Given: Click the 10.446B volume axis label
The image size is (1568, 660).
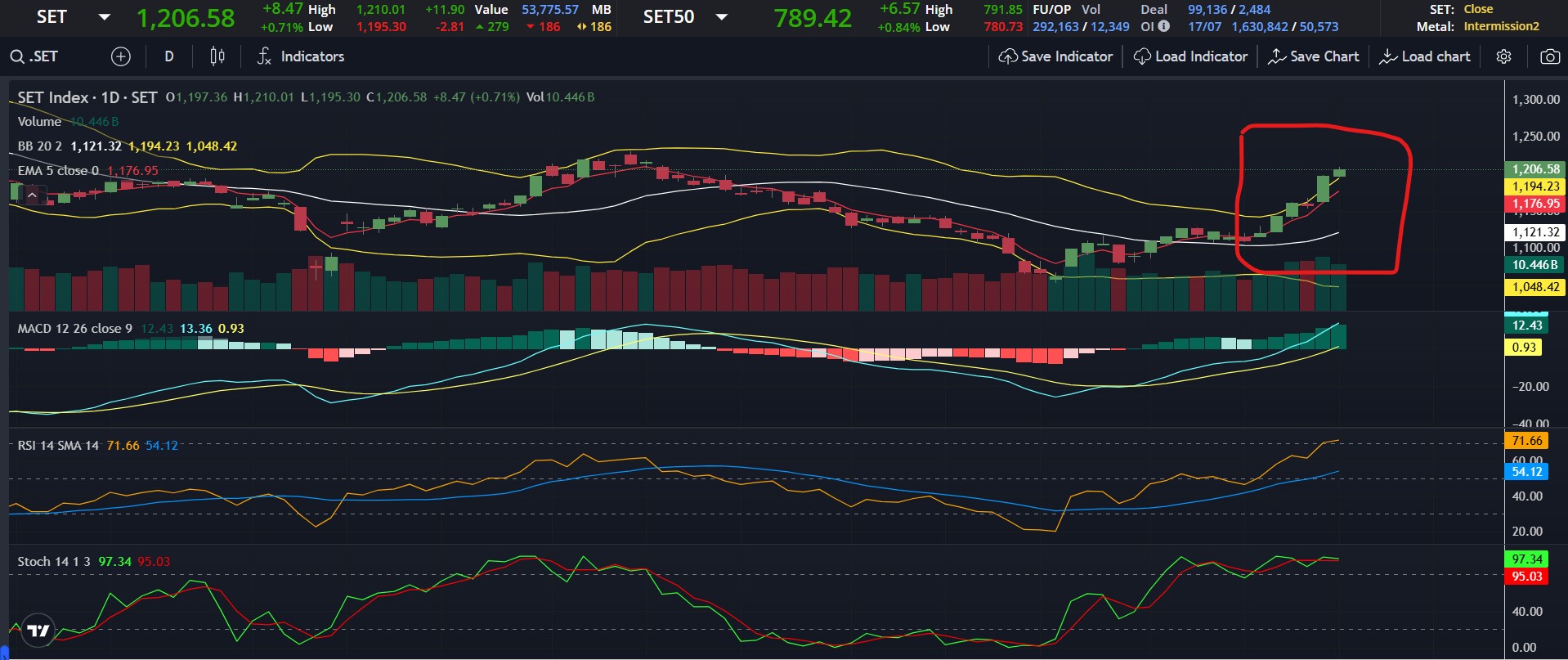Looking at the screenshot, I should [1535, 265].
